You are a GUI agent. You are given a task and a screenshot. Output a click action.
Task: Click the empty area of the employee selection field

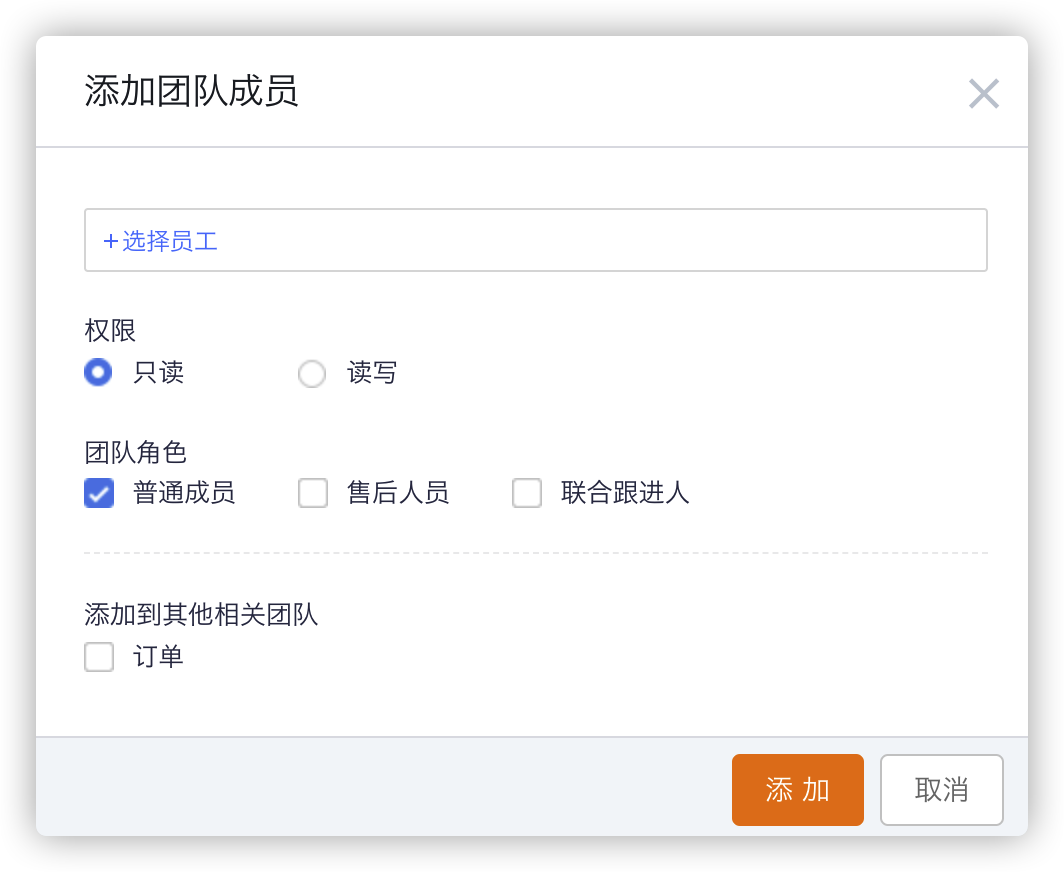[600, 241]
